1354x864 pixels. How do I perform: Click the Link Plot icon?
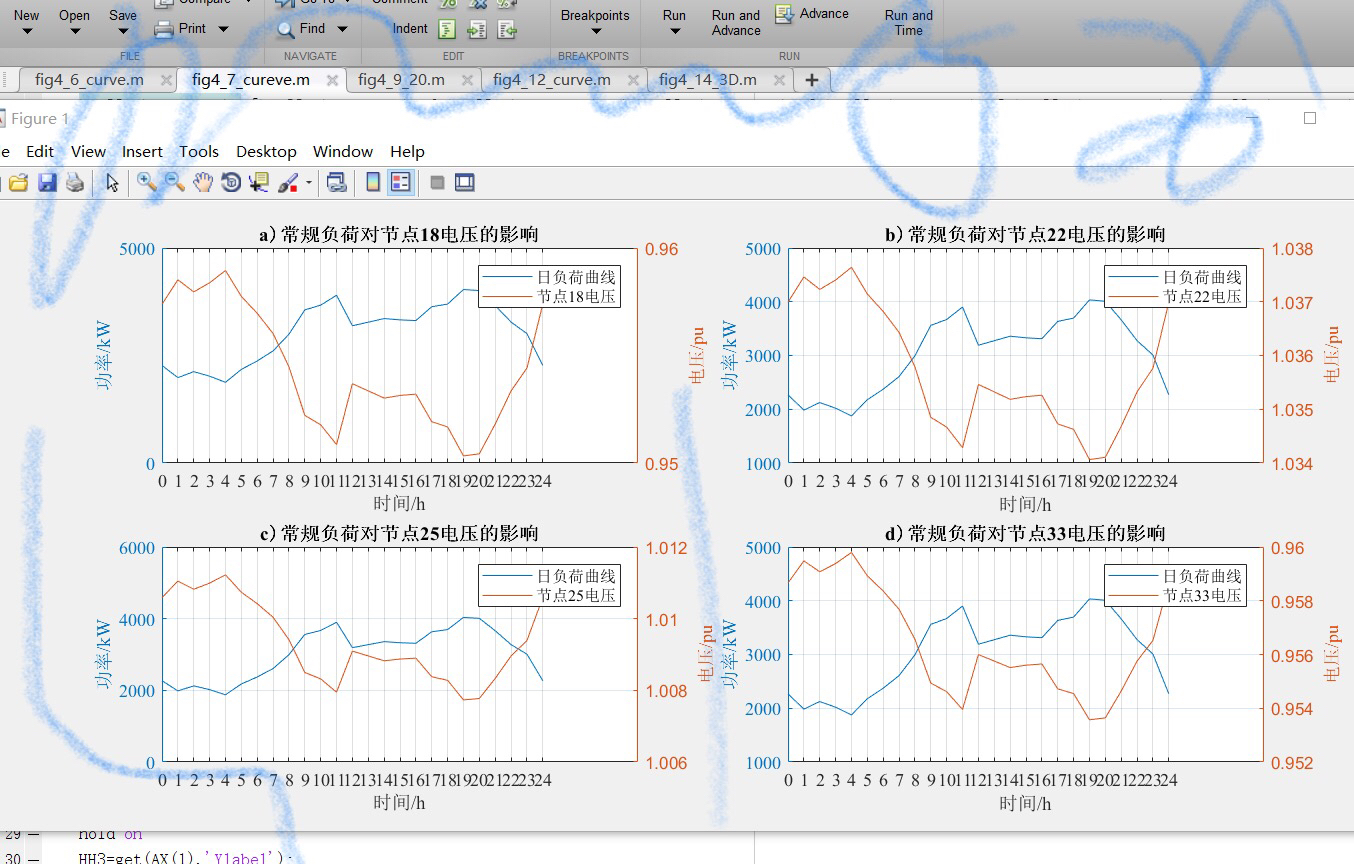pos(335,183)
